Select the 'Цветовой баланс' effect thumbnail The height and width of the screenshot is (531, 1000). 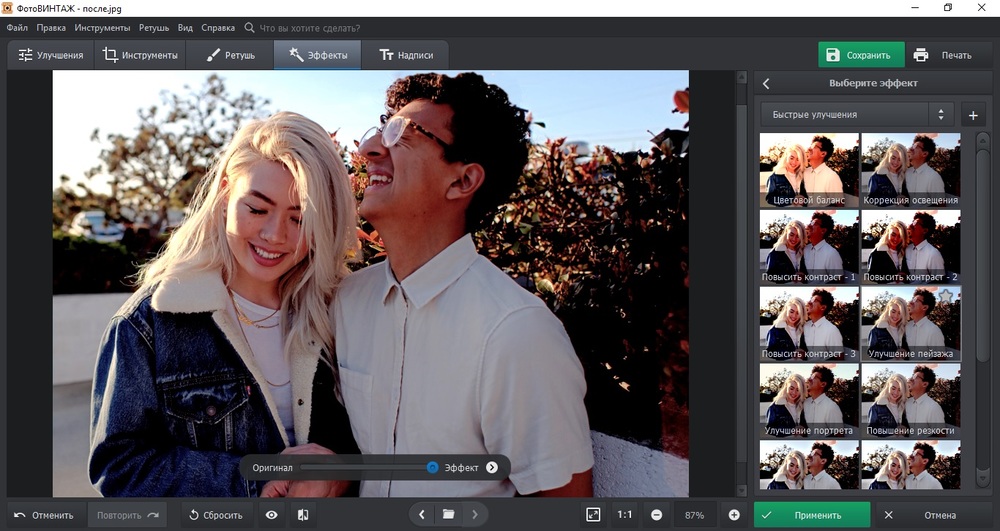809,170
